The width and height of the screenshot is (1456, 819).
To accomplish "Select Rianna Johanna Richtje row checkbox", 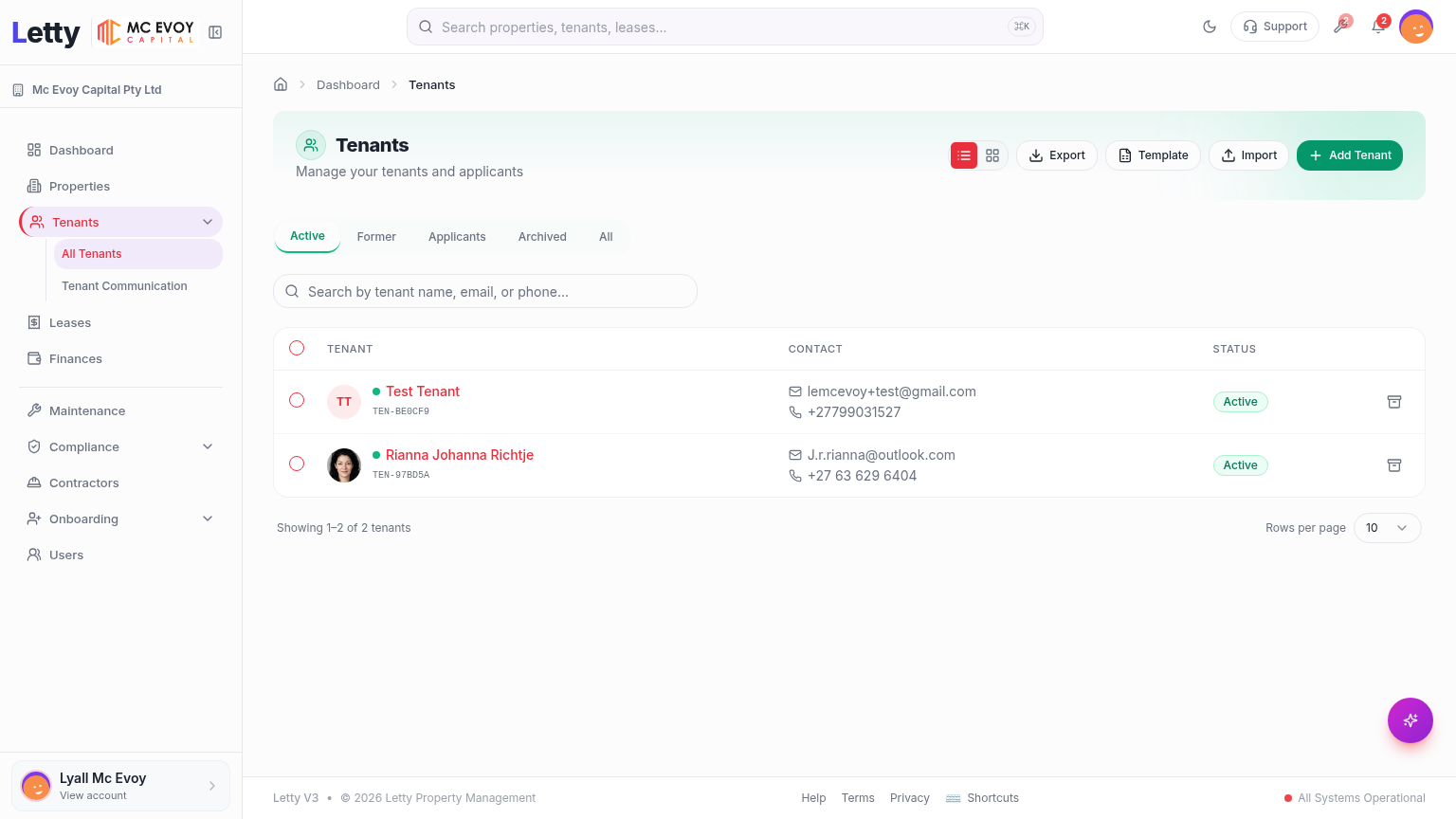I will point(297,464).
